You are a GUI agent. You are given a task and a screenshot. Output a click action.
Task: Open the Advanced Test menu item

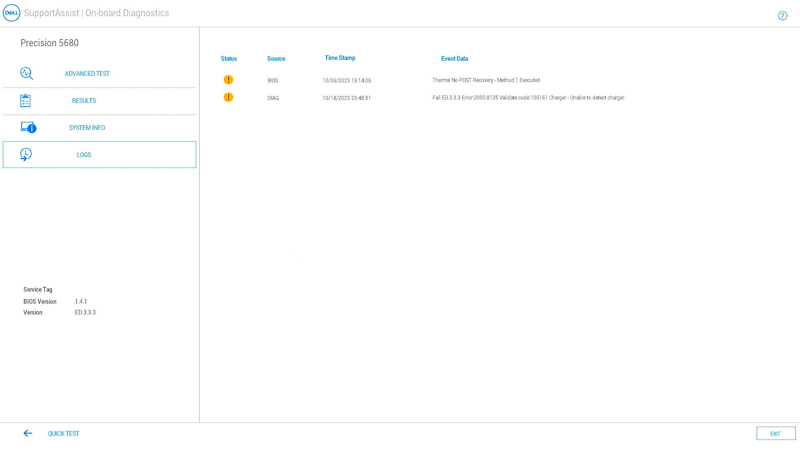pyautogui.click(x=99, y=73)
